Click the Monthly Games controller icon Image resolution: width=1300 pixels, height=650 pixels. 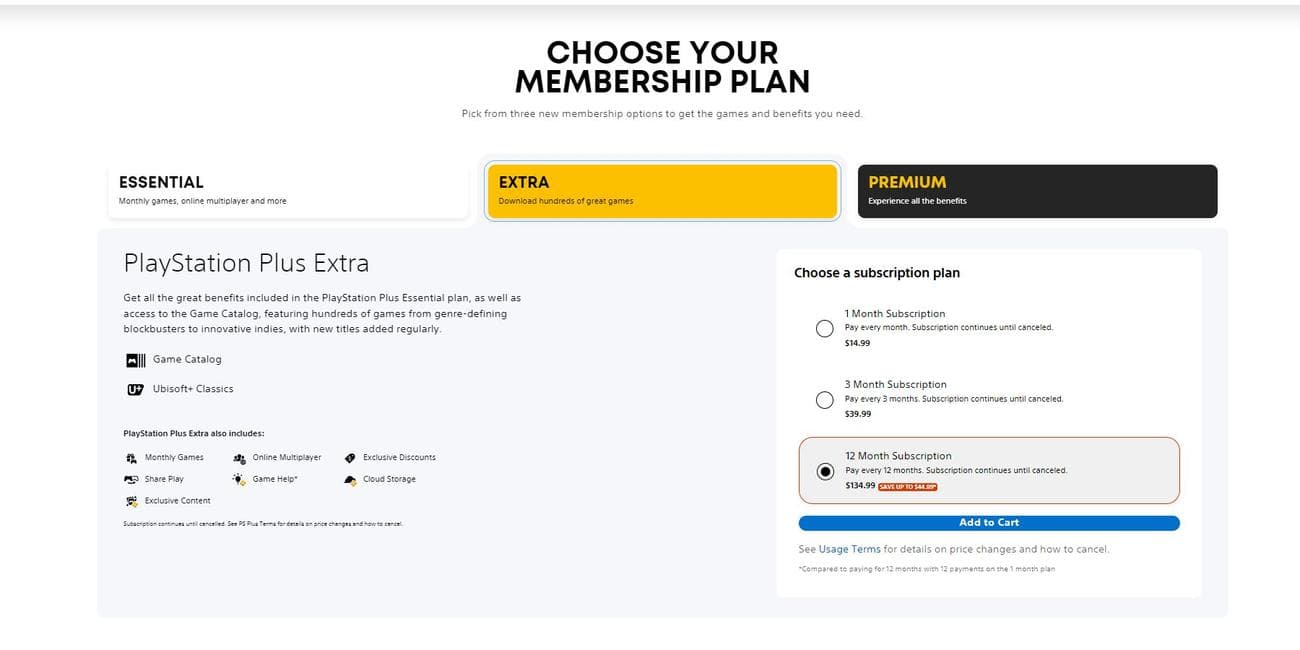click(131, 457)
